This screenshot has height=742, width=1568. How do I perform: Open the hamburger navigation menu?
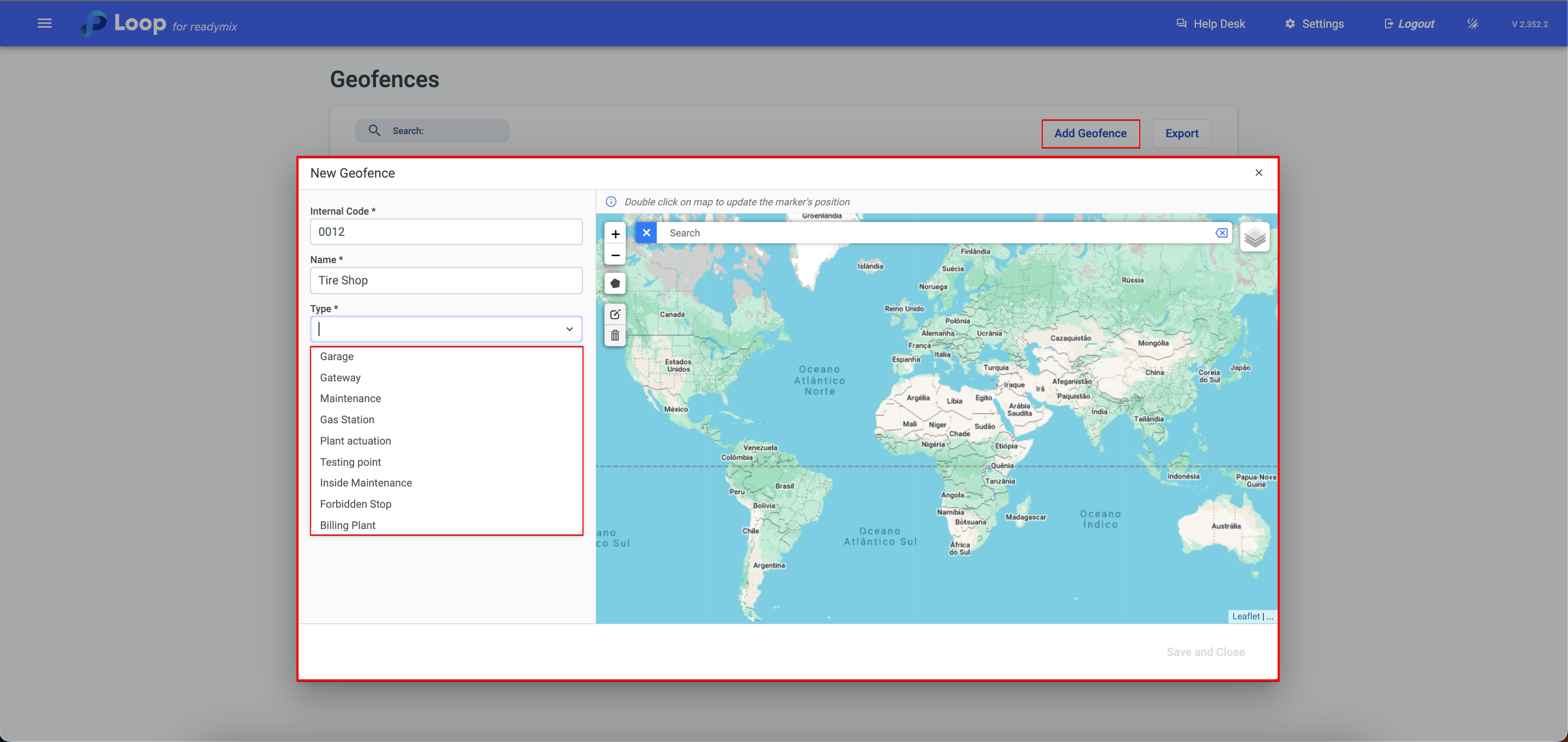(45, 23)
